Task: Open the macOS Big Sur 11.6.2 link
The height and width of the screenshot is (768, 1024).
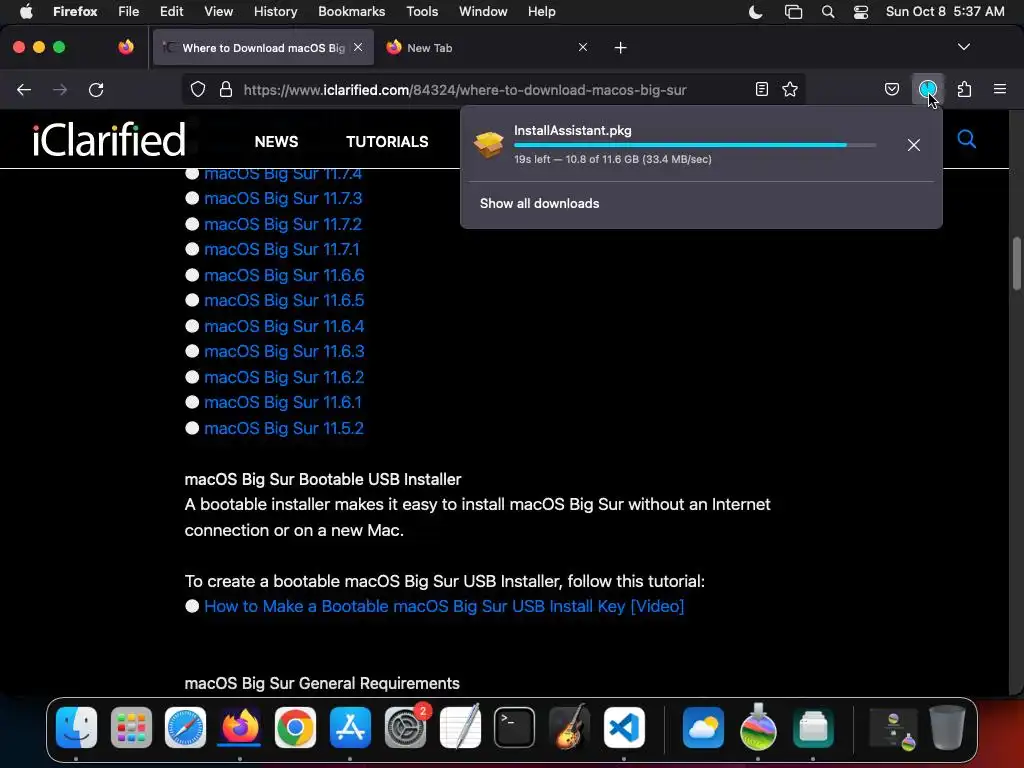Action: (x=284, y=377)
